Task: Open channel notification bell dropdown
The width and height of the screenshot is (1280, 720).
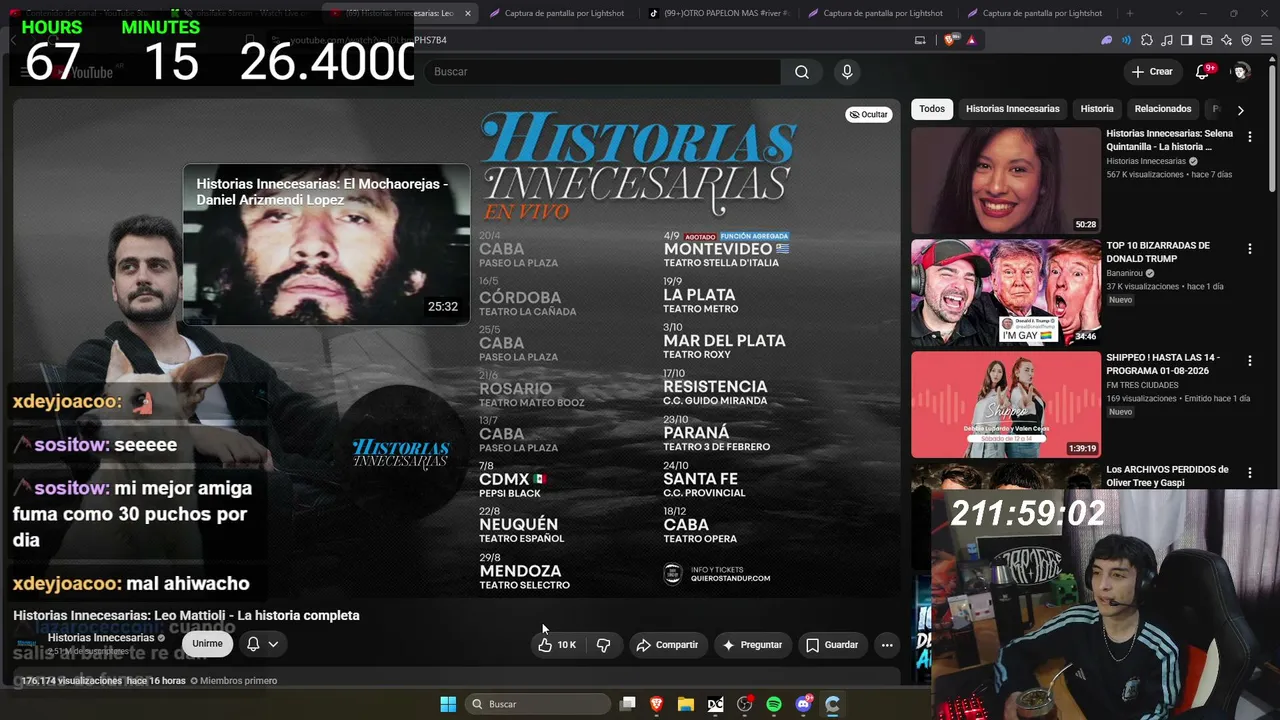Action: 262,644
